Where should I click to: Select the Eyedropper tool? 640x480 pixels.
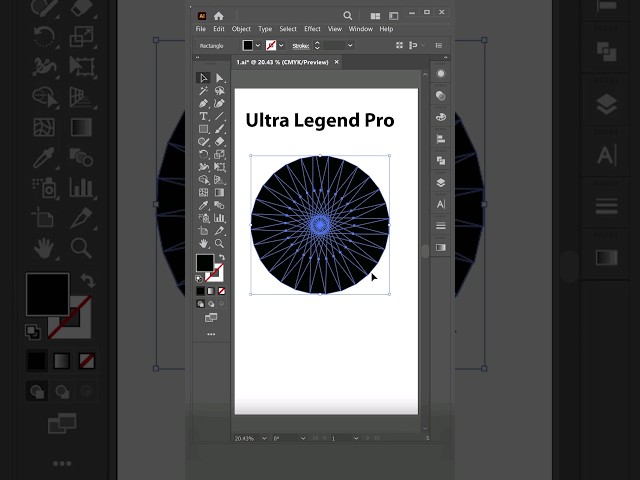pos(203,205)
